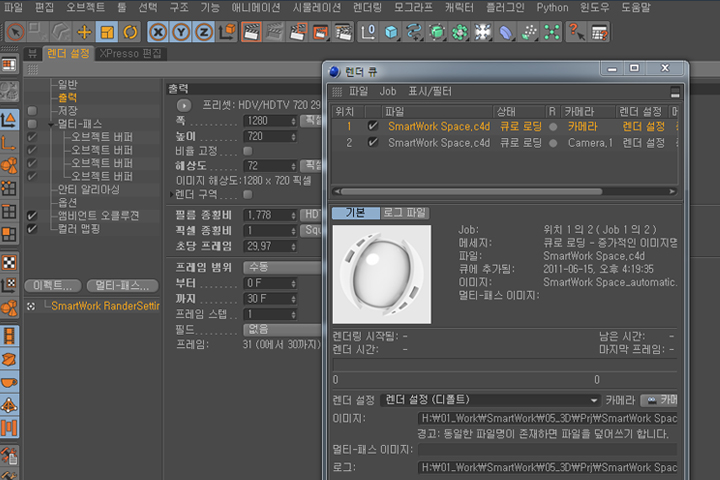Click the 폭 1280 value stepper
The height and width of the screenshot is (480, 720).
(294, 121)
